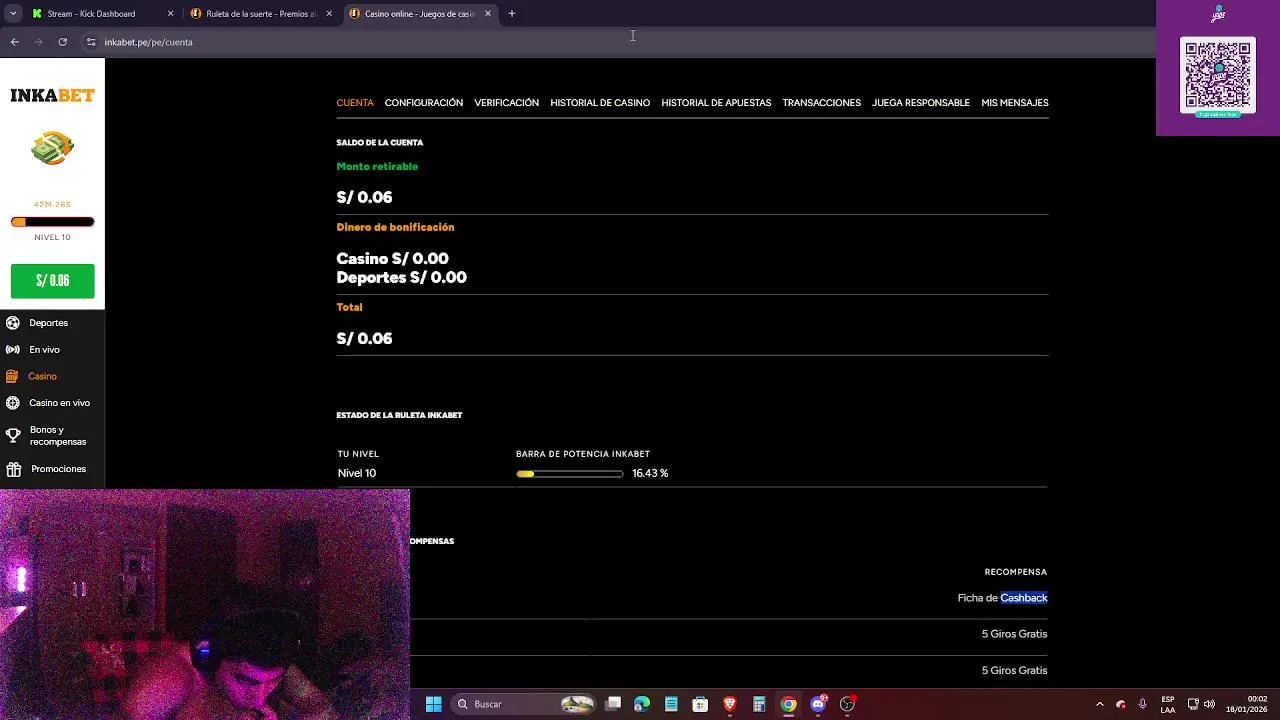Click the 16.43 % power value
This screenshot has width=1280, height=720.
650,474
